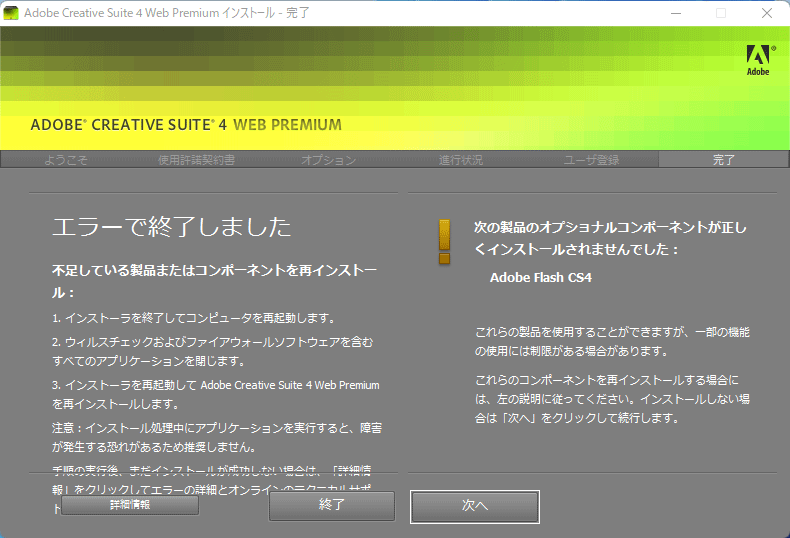Screen dimensions: 790x538
Task: Click step 1 インストーラを終了して instruction
Action: point(194,318)
